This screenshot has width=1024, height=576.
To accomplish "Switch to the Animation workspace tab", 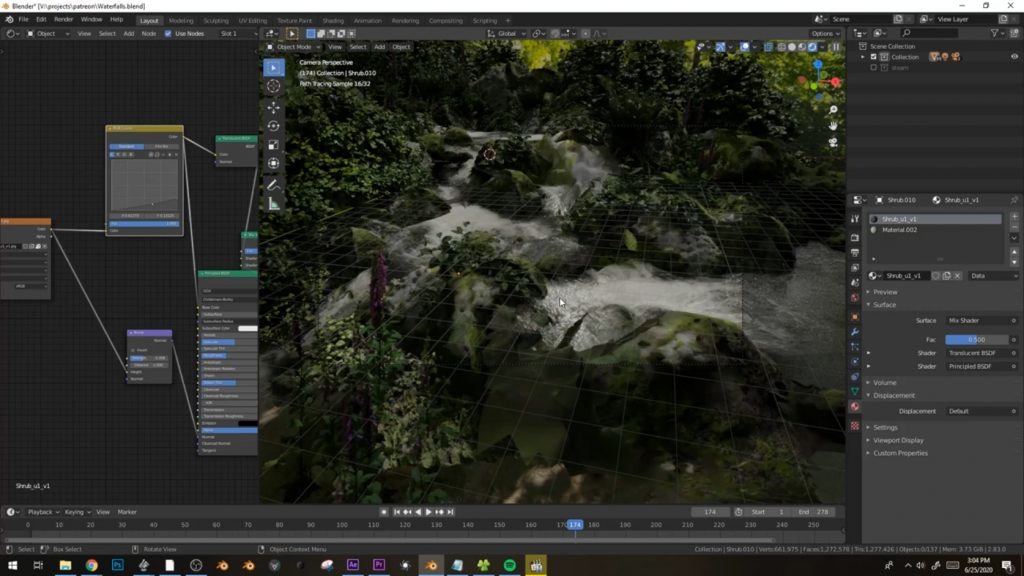I will pos(367,20).
